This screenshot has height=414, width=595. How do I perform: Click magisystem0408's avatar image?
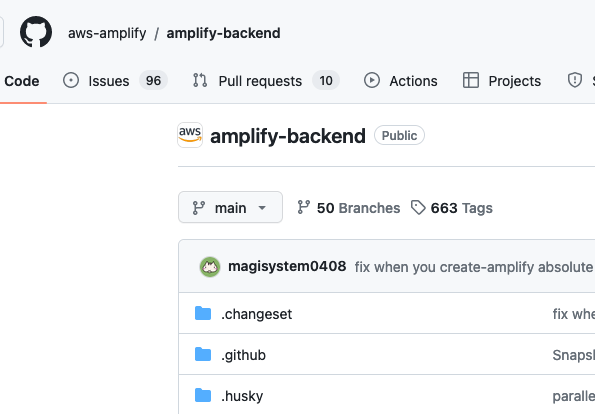pos(210,267)
